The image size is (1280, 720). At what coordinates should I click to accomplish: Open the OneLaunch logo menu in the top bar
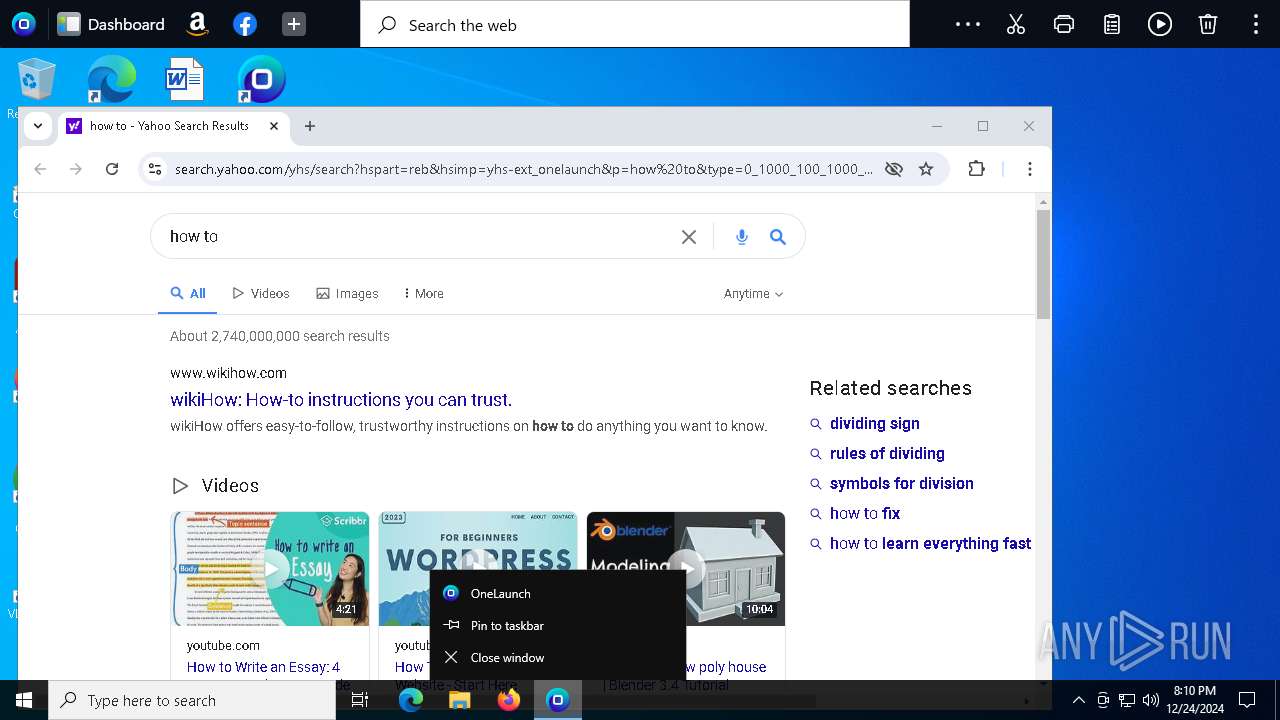tap(23, 24)
